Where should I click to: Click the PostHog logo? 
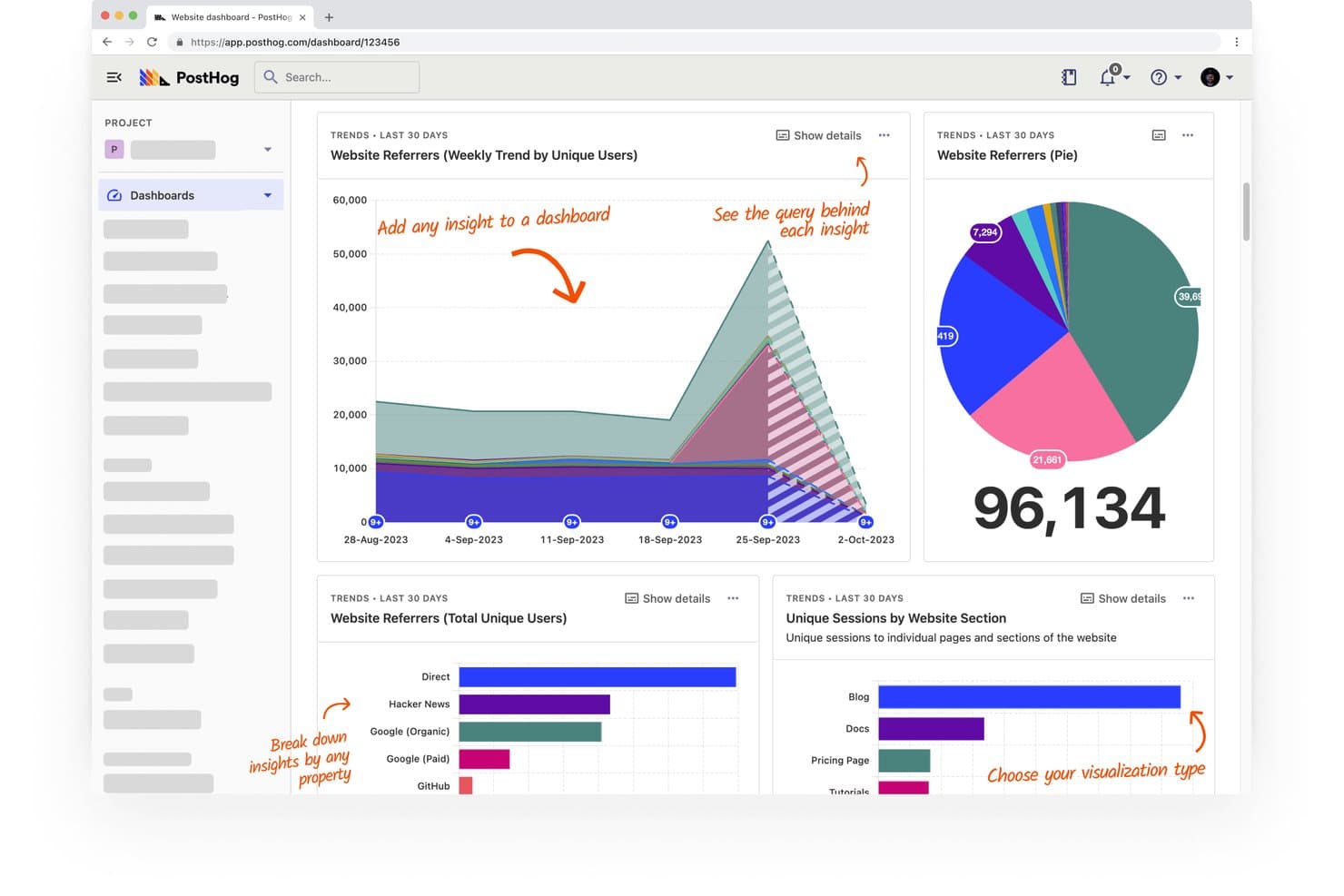pos(189,77)
